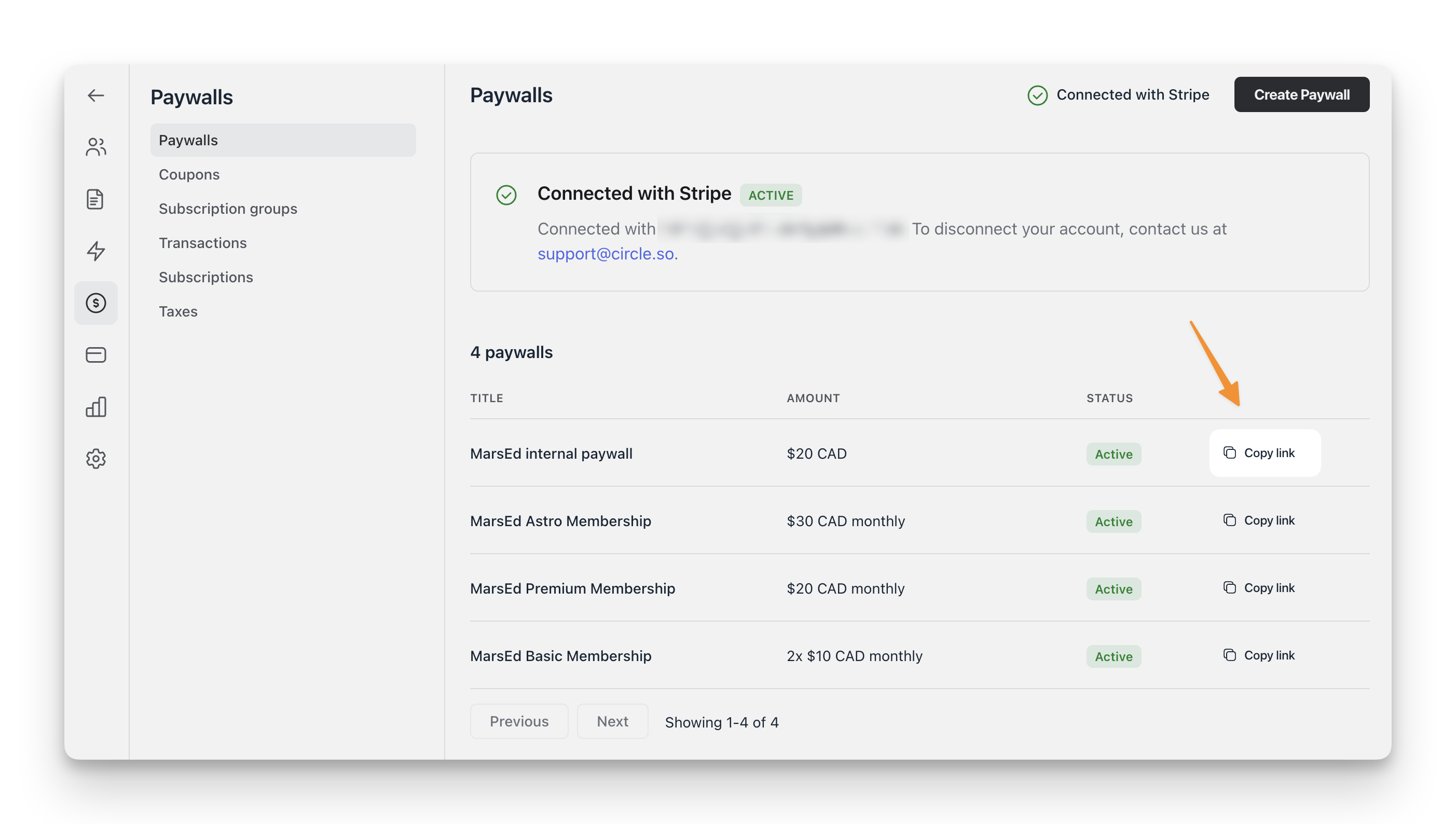Open Subscription groups in sidebar
Image resolution: width=1456 pixels, height=824 pixels.
click(228, 208)
